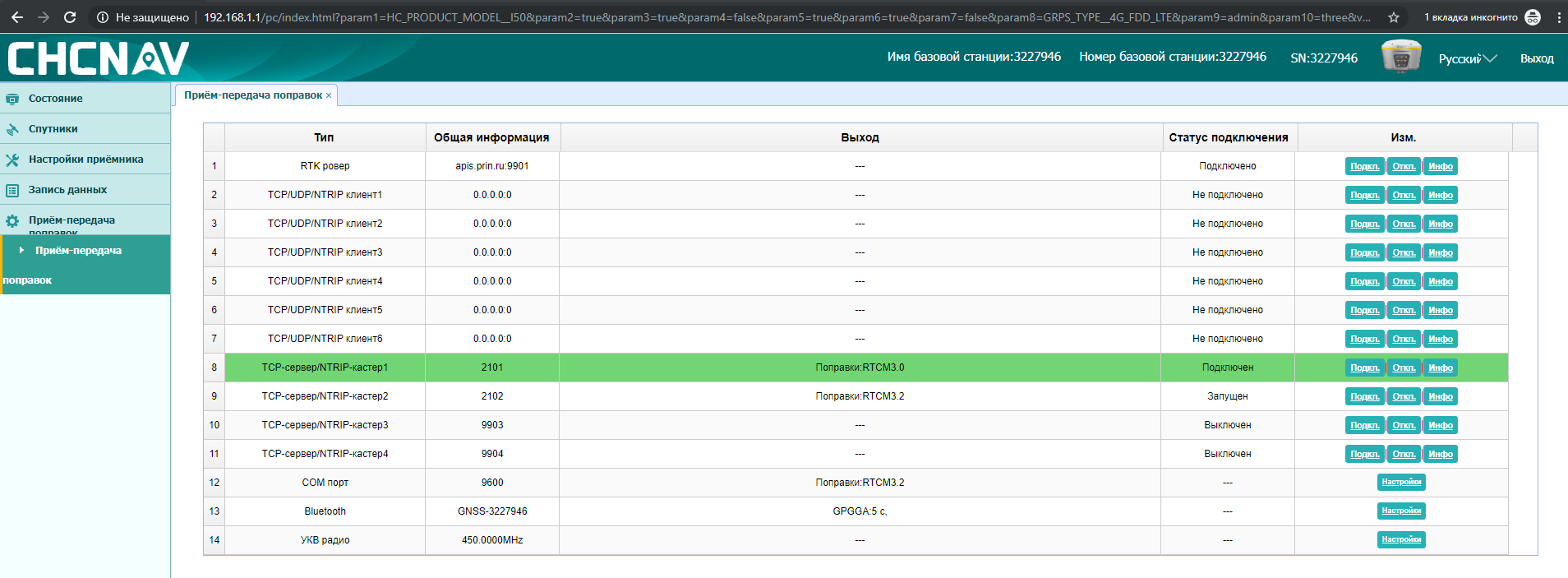Click Инфо for TCP/UDP/NTRIP клиент6
This screenshot has height=578, width=1568.
(1440, 339)
